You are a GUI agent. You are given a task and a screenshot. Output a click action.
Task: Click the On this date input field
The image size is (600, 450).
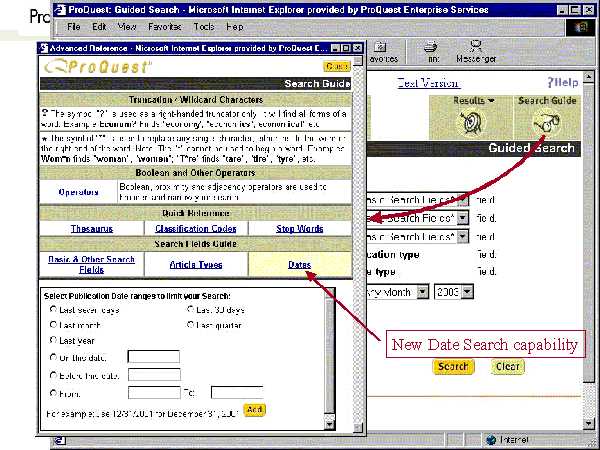click(153, 356)
